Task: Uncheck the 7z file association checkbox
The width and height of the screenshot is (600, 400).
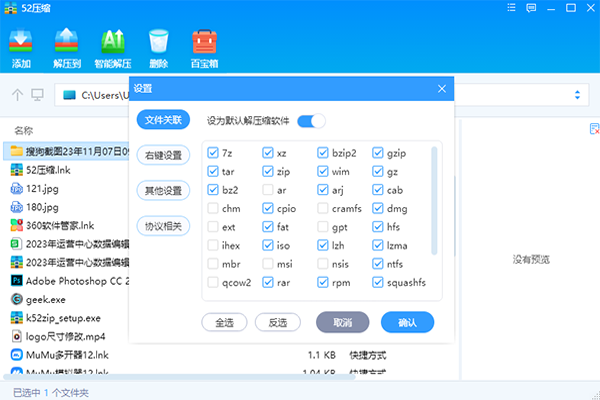Action: (214, 153)
